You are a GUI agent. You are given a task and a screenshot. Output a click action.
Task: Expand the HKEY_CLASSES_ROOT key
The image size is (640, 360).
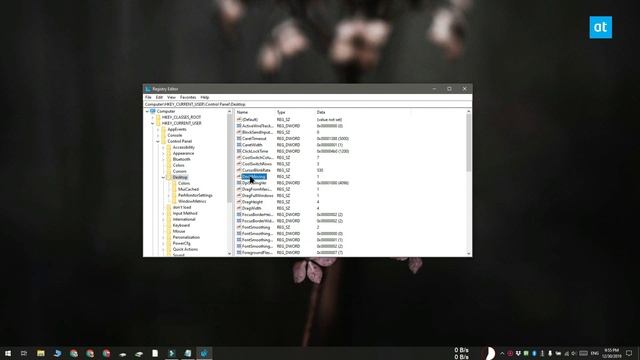click(152, 117)
